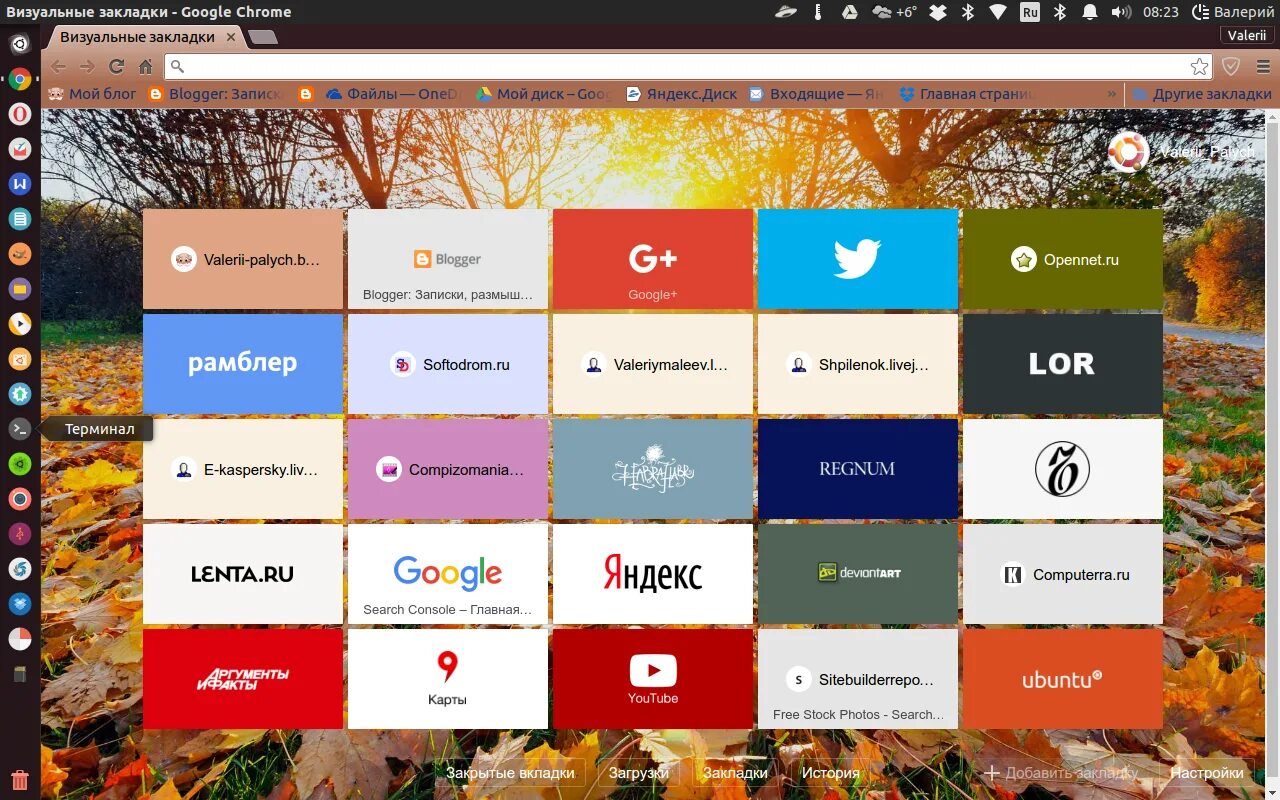
Task: Click into the address bar field
Action: coord(689,67)
